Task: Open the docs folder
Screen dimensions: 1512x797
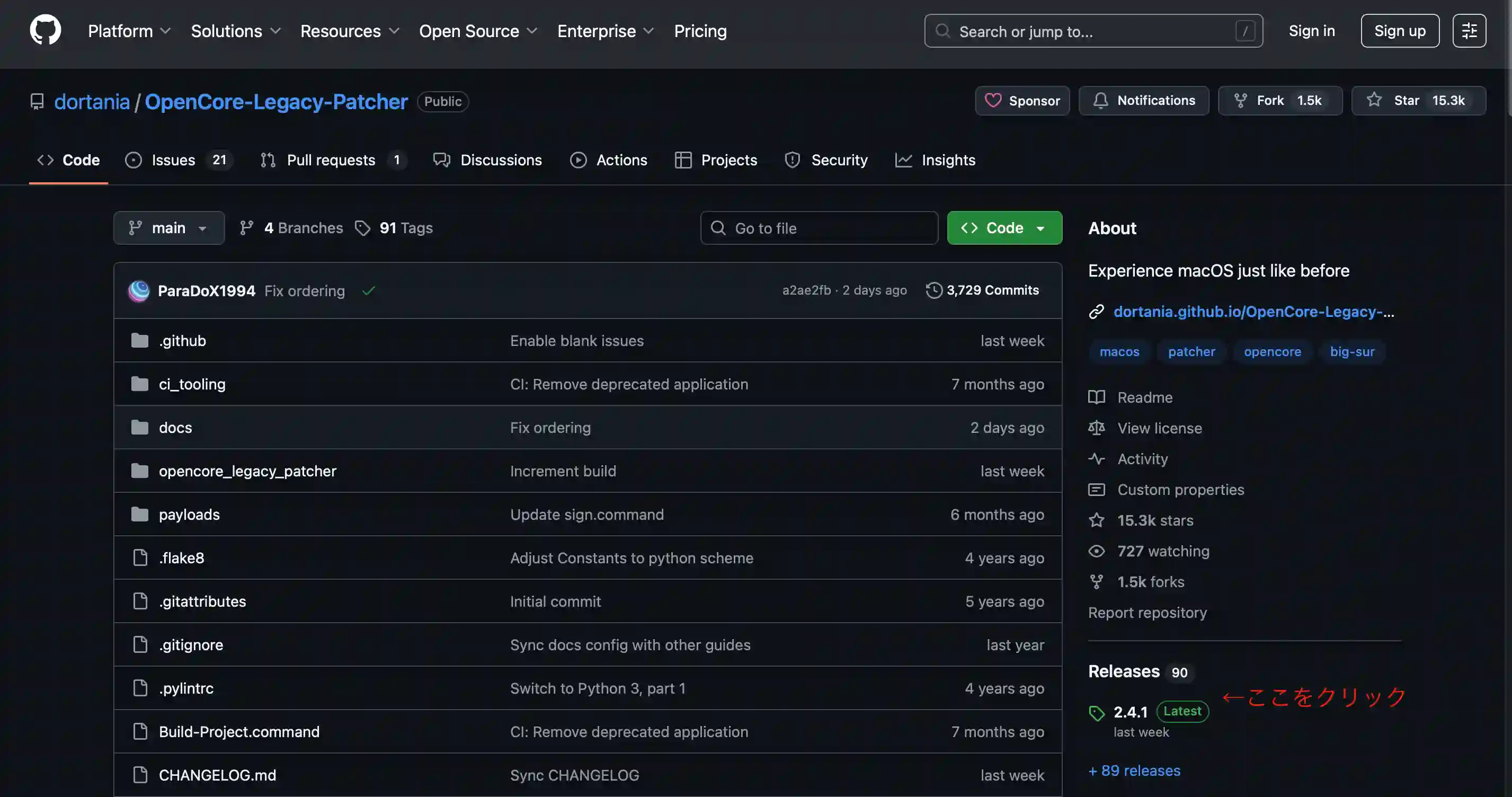Action: pyautogui.click(x=175, y=428)
